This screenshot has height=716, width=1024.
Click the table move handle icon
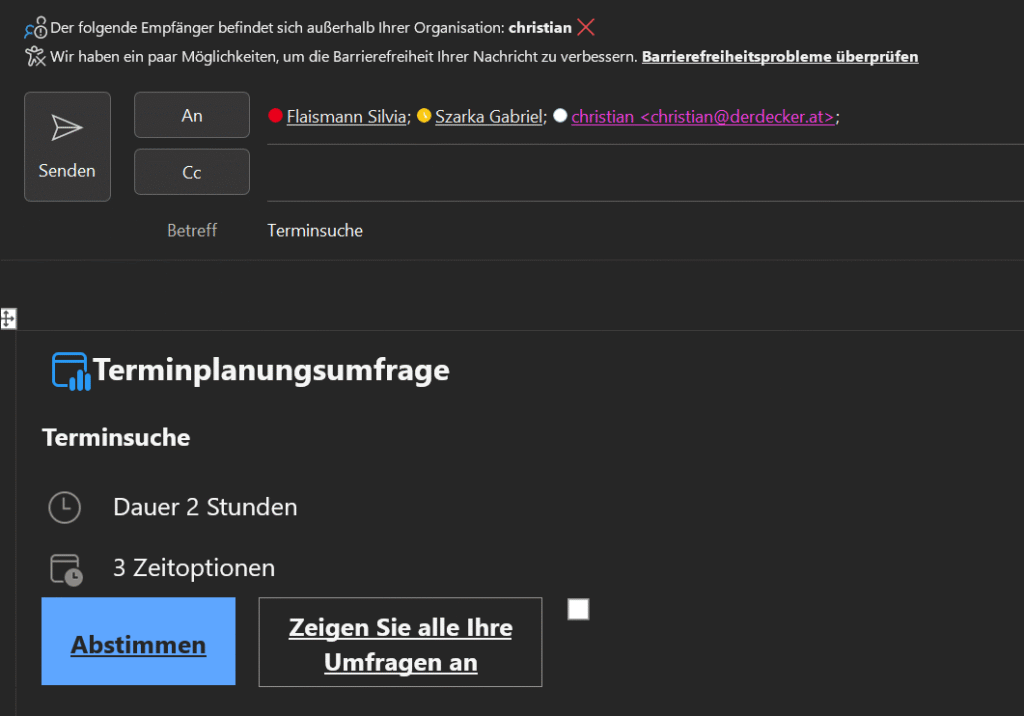[8, 319]
